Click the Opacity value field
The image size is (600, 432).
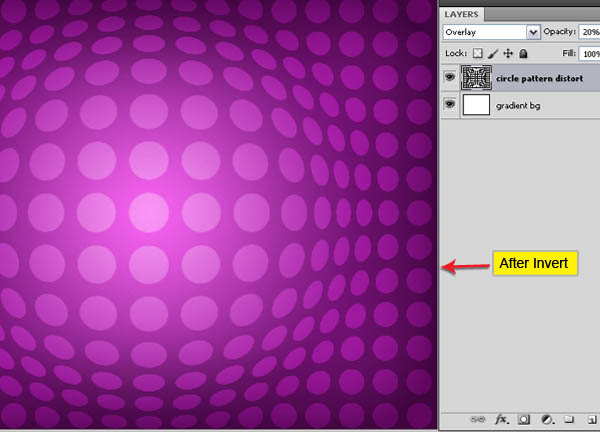click(x=591, y=32)
